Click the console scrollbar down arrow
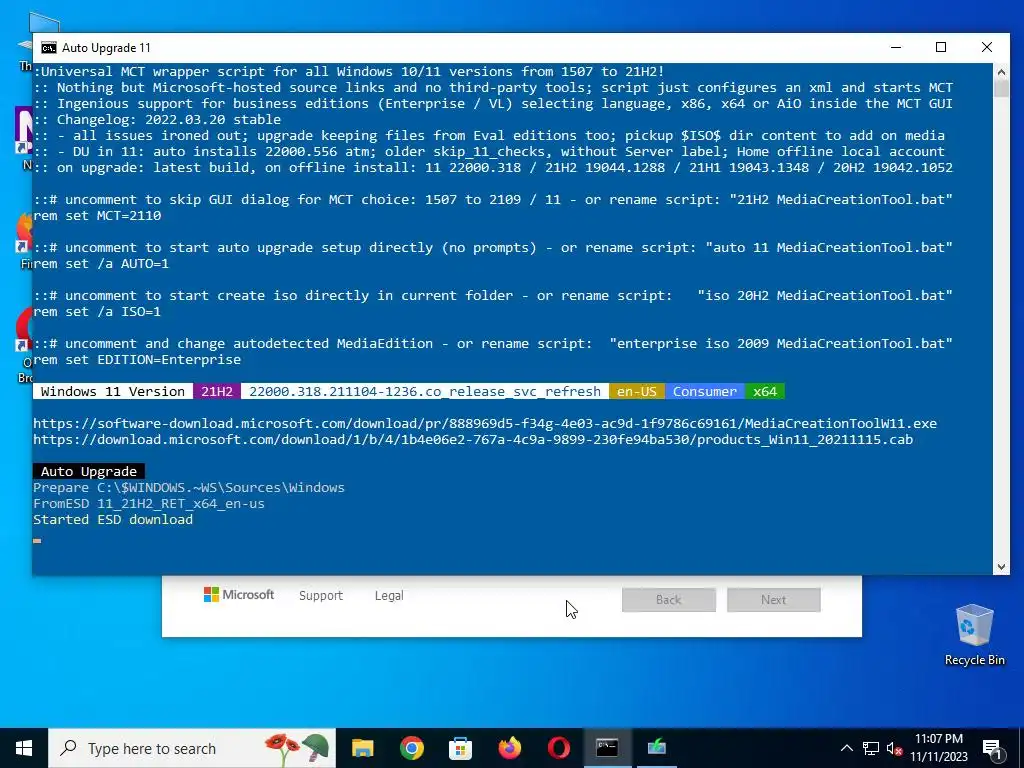Screen dimensions: 1024x768 (x=1001, y=567)
